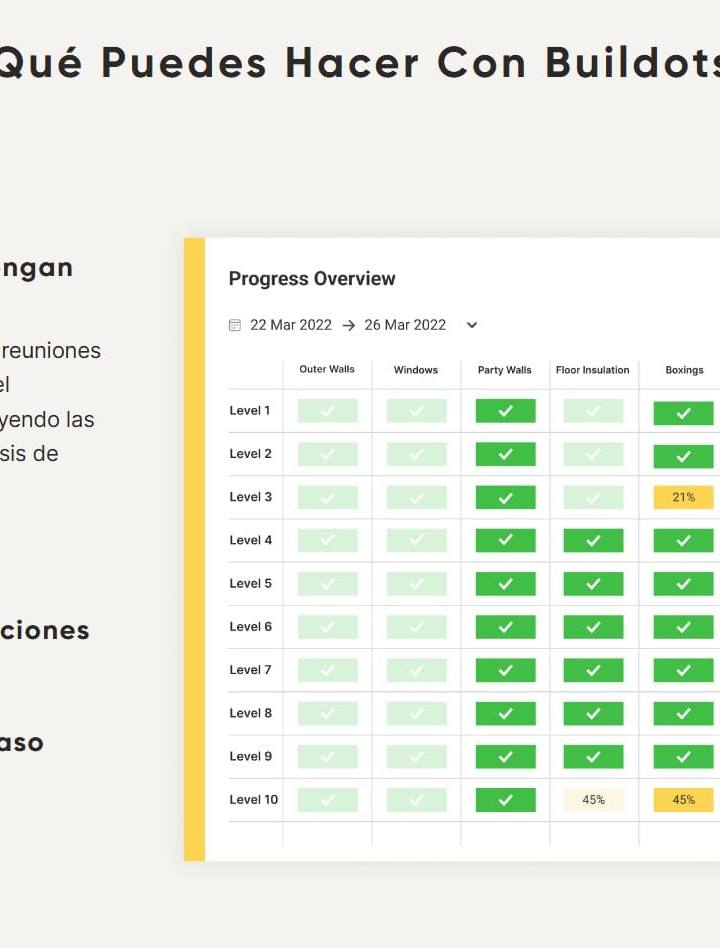Click Level 8 Outer Walls faded check cell

click(x=328, y=713)
